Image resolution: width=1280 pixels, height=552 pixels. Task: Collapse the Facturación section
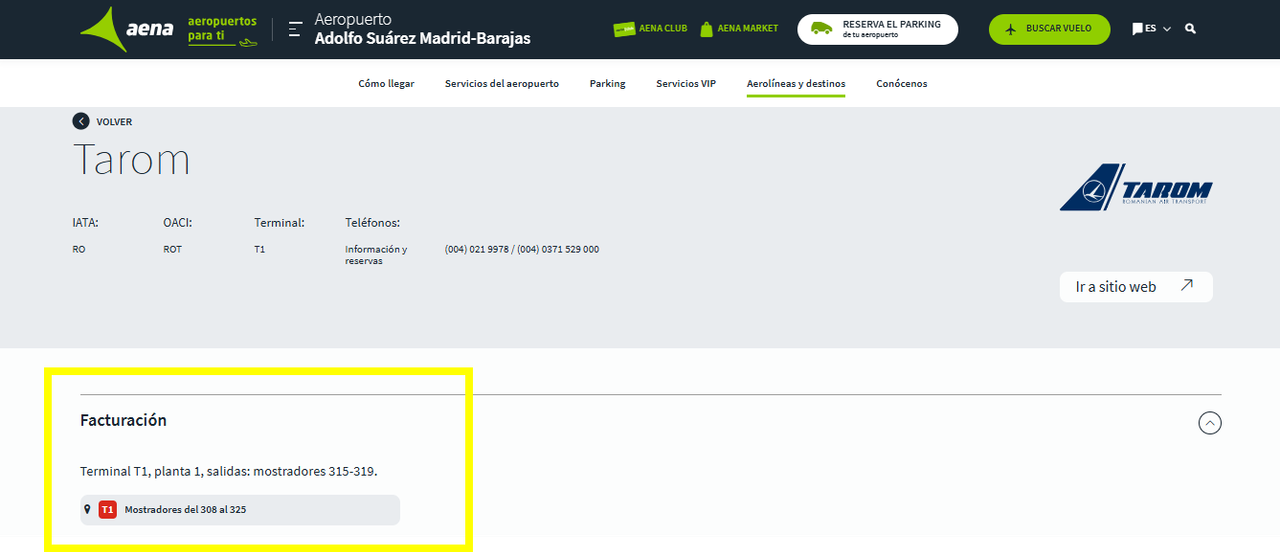tap(1210, 423)
